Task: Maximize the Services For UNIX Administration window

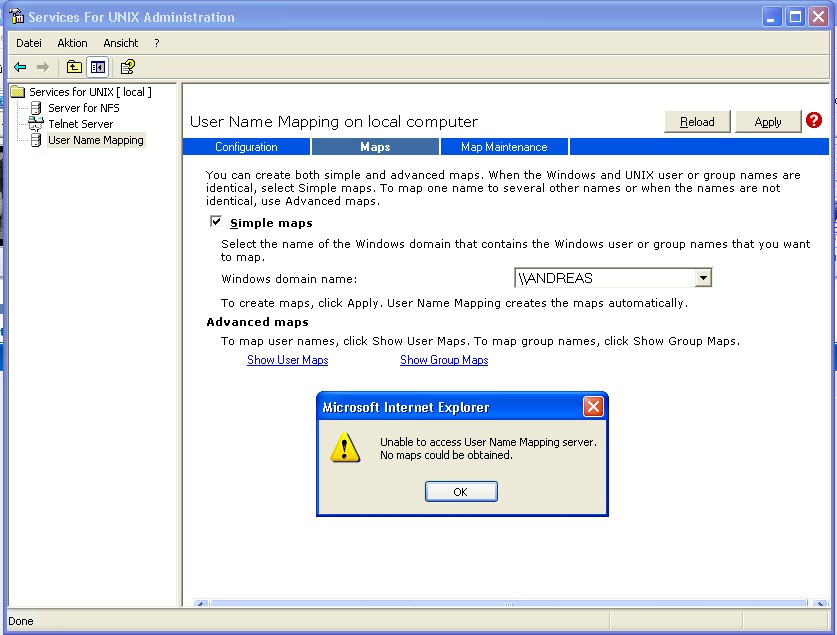Action: pyautogui.click(x=795, y=17)
